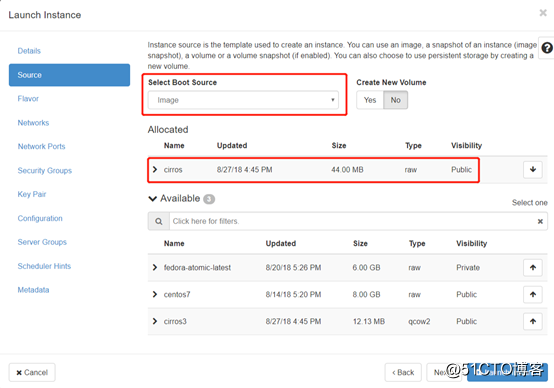Open the help question mark icon
The height and width of the screenshot is (388, 554).
(547, 48)
